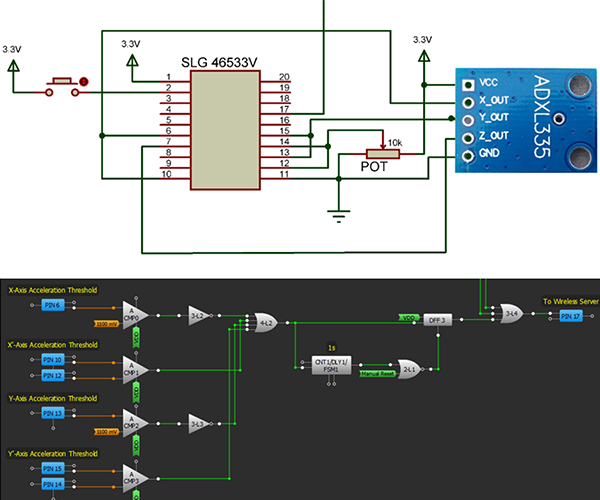600x500 pixels.
Task: Select the 2-L1 logic gate
Action: [409, 369]
